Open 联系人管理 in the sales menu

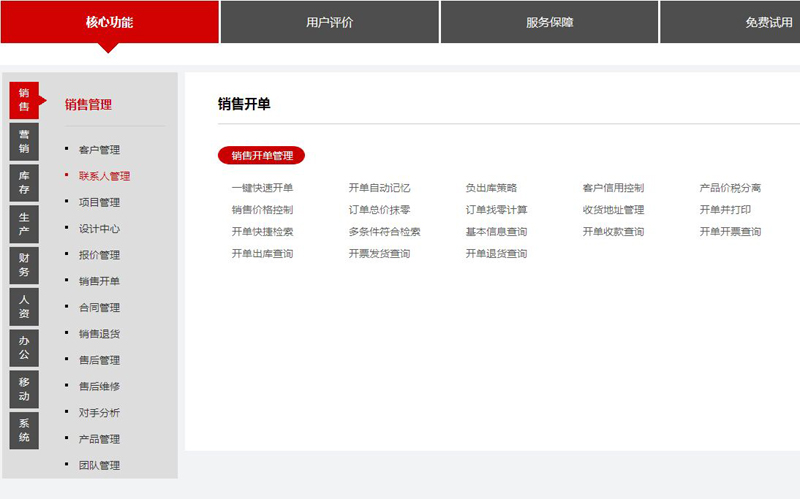coord(104,176)
